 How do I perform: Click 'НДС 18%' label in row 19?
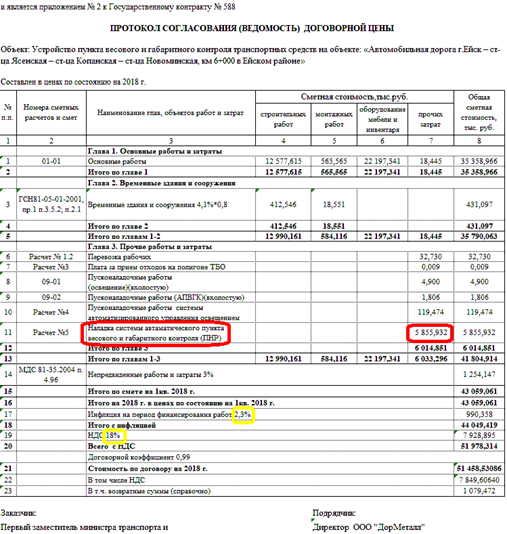tap(104, 436)
